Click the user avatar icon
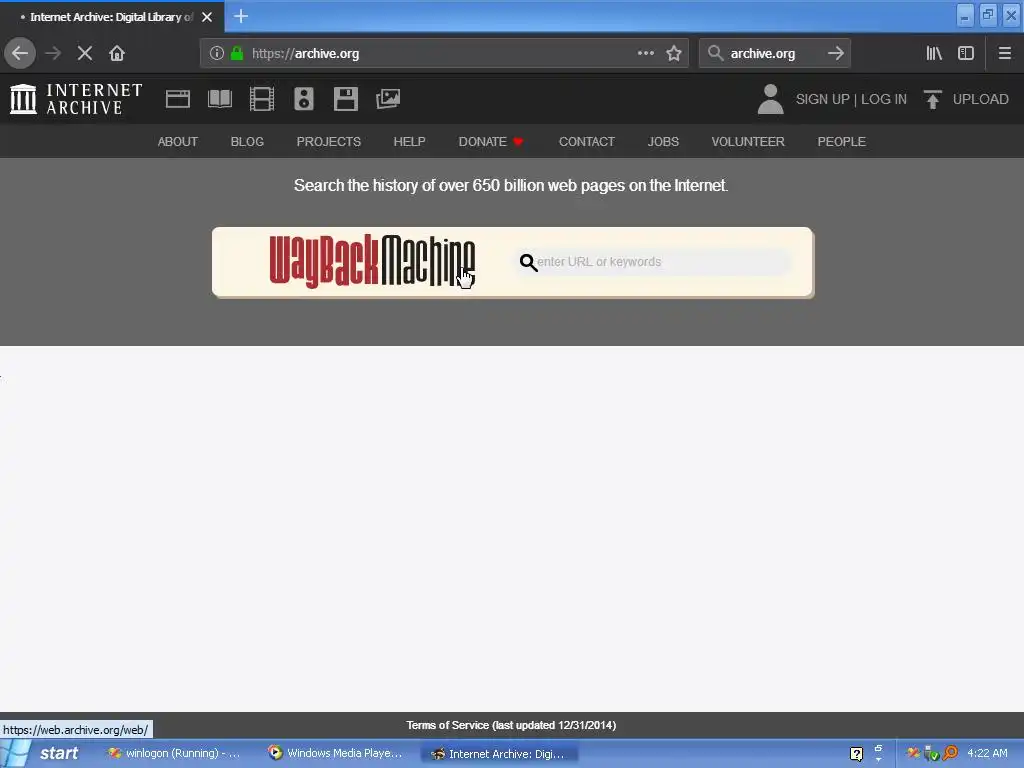The height and width of the screenshot is (768, 1024). coord(771,99)
